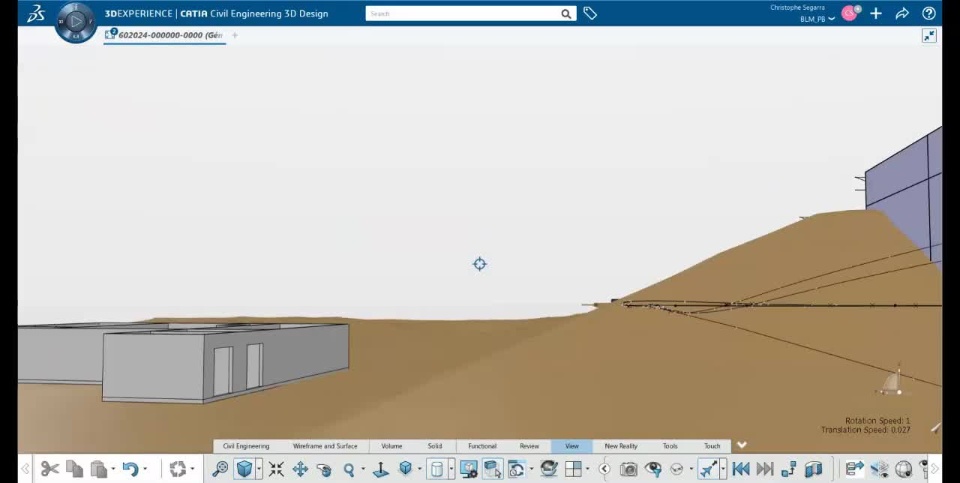This screenshot has height=483, width=960.
Task: Click the Update recycle-arrows icon
Action: (178, 470)
